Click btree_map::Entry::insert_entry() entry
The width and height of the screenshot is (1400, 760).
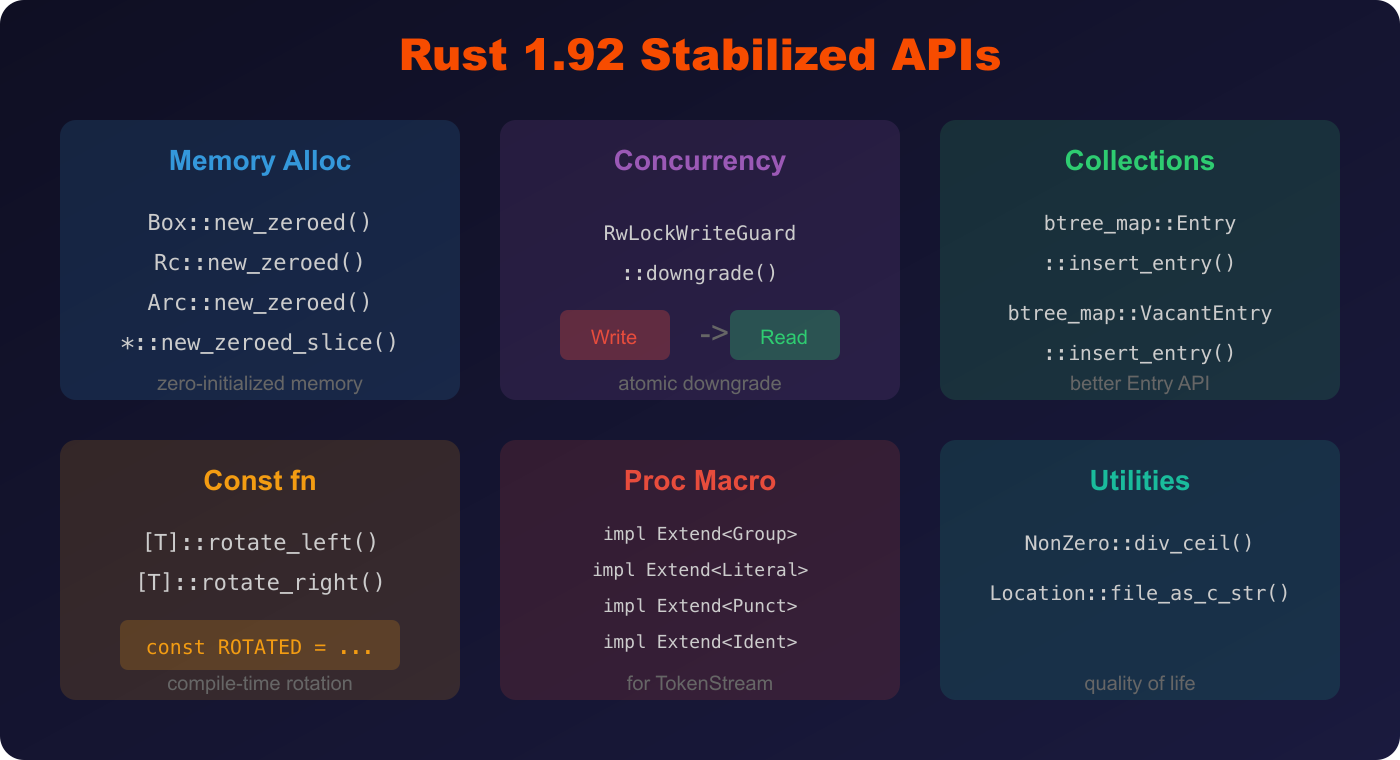click(1140, 243)
